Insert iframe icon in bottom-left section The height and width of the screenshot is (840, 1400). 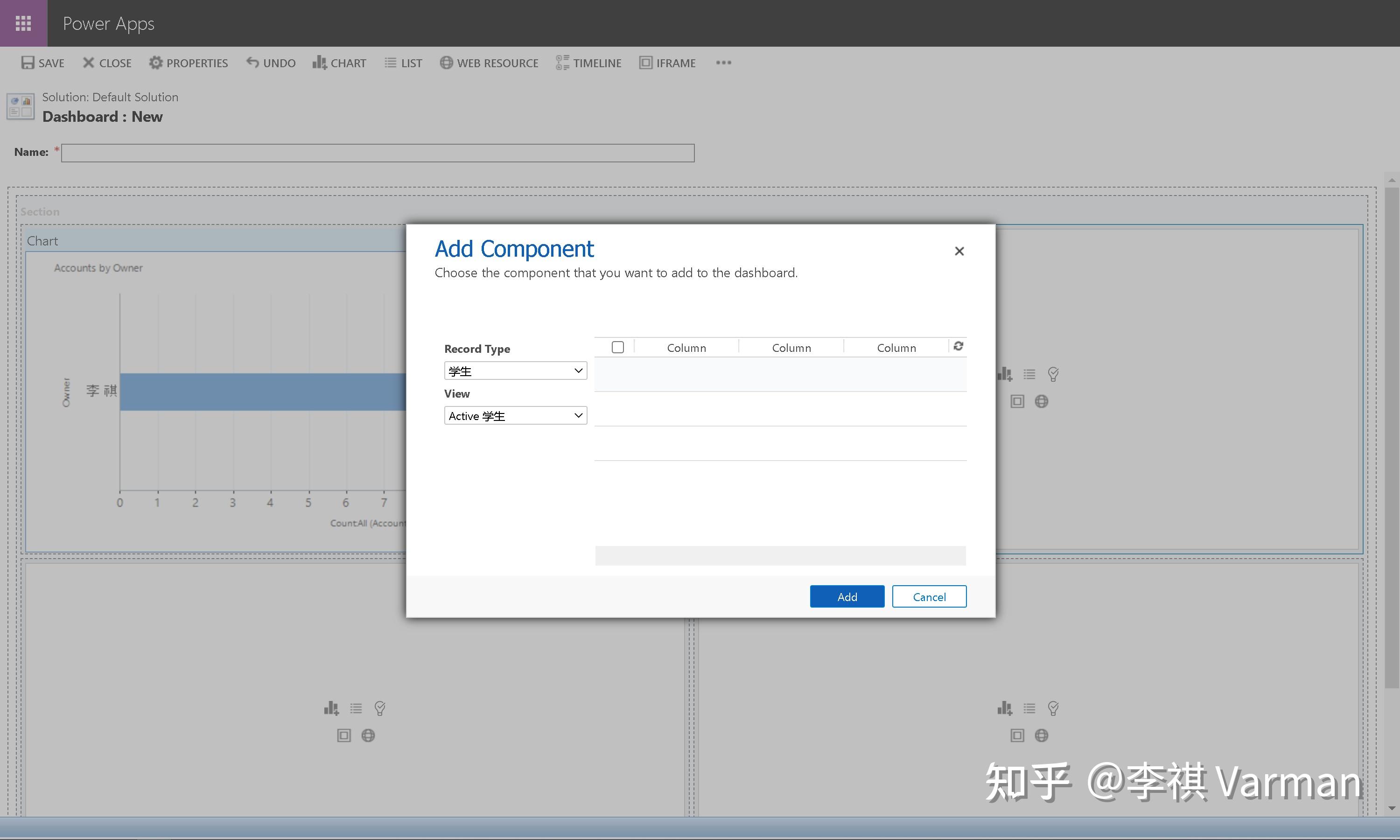click(x=343, y=735)
